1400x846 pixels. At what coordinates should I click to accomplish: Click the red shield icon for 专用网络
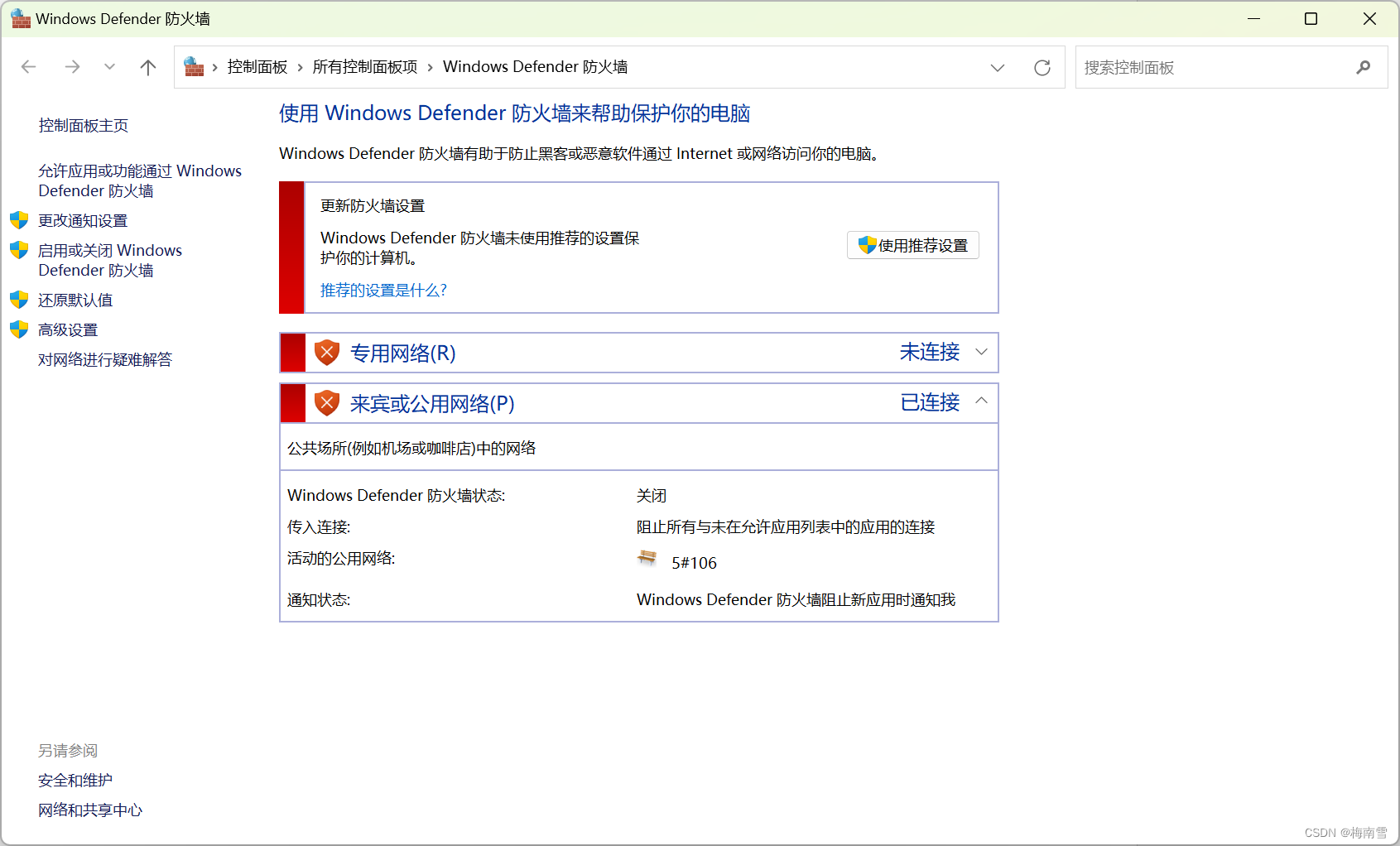(327, 353)
